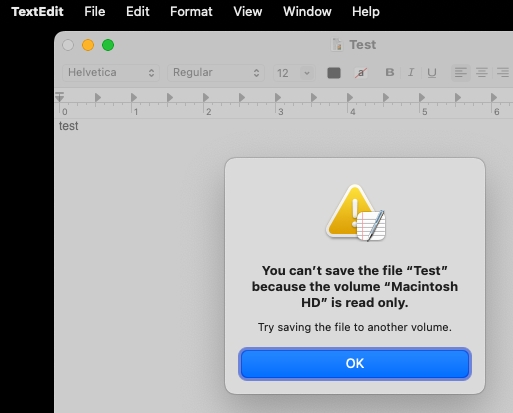Click the tab stop just after ruler mark 4
Viewport: 513px width, 413px height.
coord(350,97)
